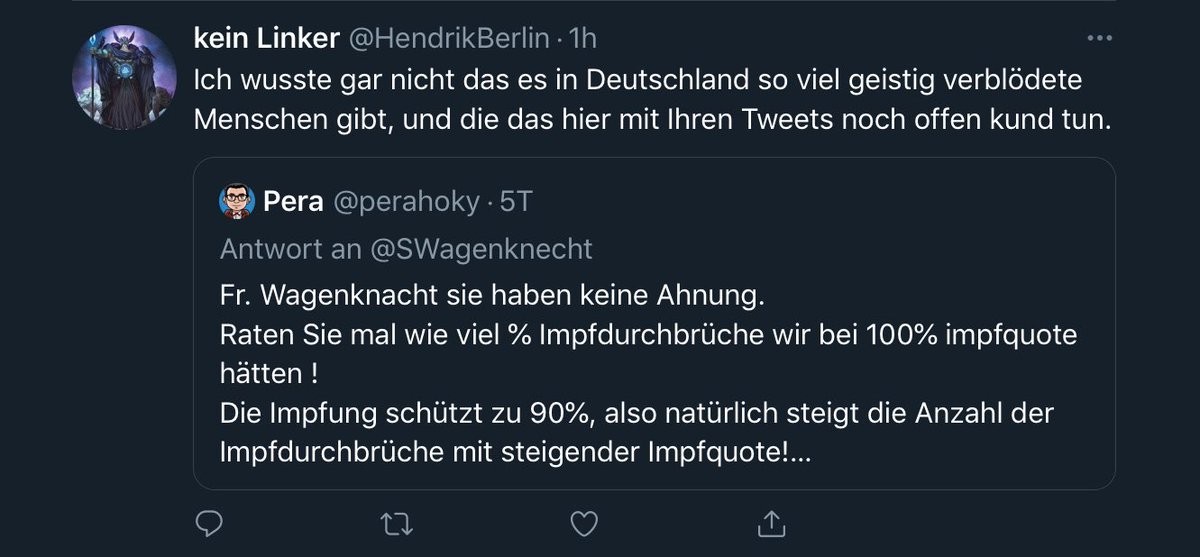The image size is (1200, 557).
Task: Open kein Linker's profile avatar
Action: (x=124, y=77)
